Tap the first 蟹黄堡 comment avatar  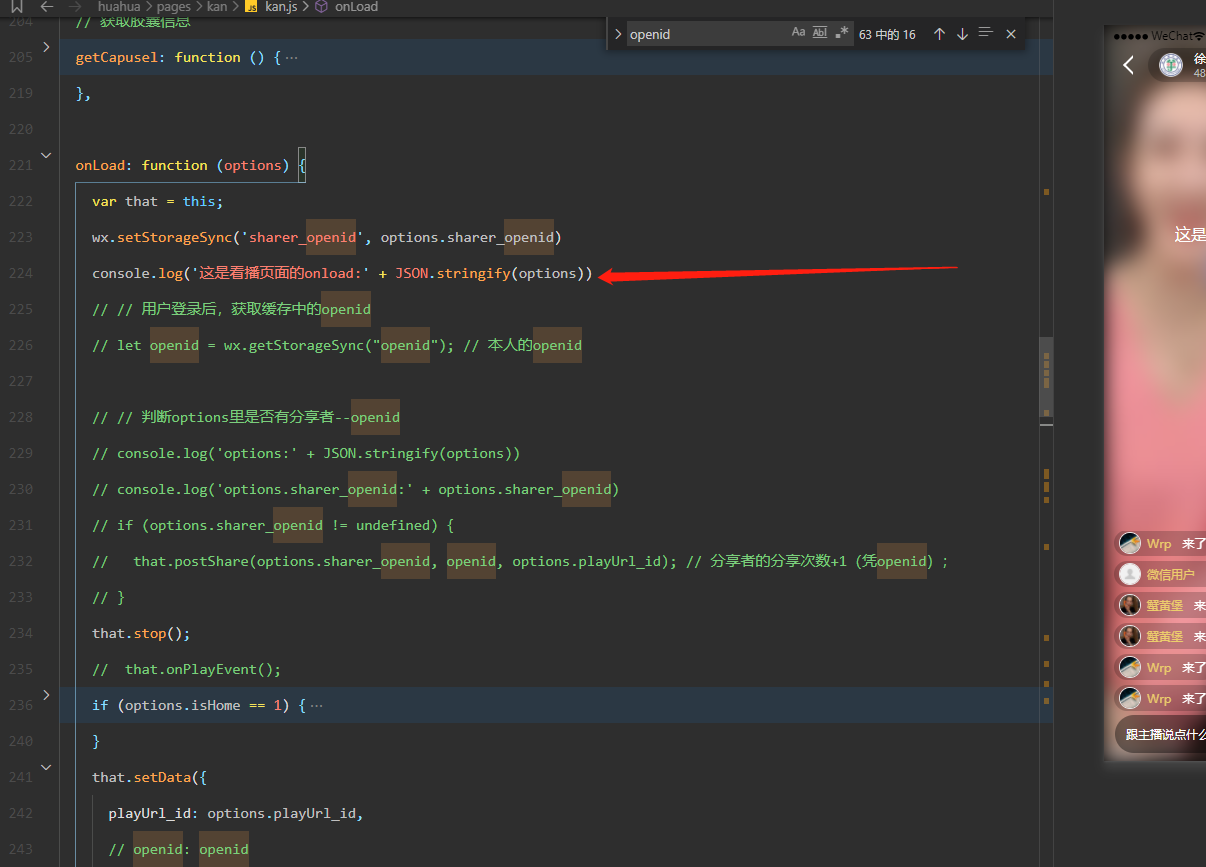click(1130, 605)
